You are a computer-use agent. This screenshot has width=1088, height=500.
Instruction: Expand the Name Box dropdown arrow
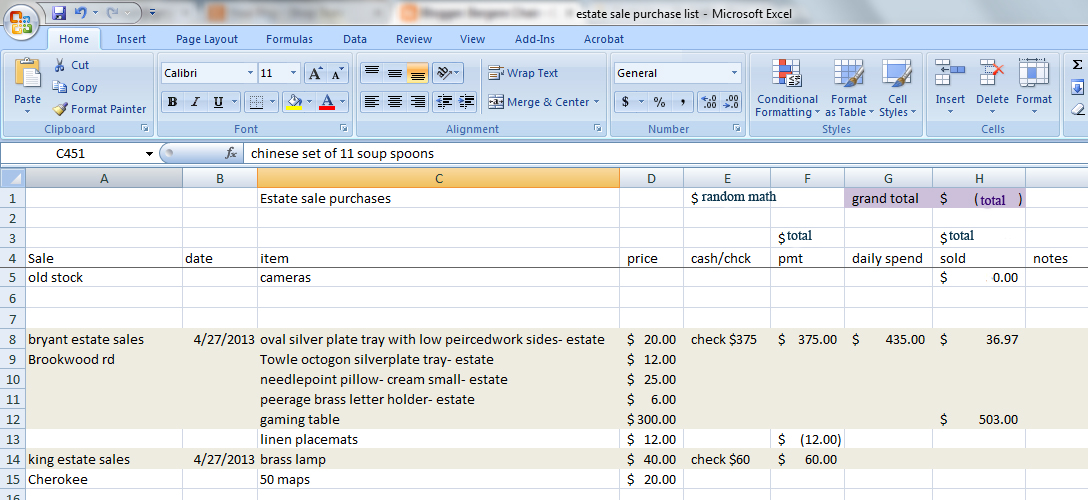click(x=149, y=154)
